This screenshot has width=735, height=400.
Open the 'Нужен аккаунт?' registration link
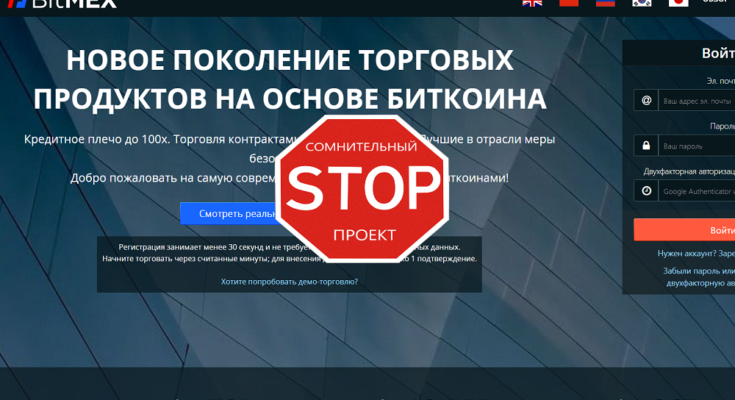pos(696,253)
